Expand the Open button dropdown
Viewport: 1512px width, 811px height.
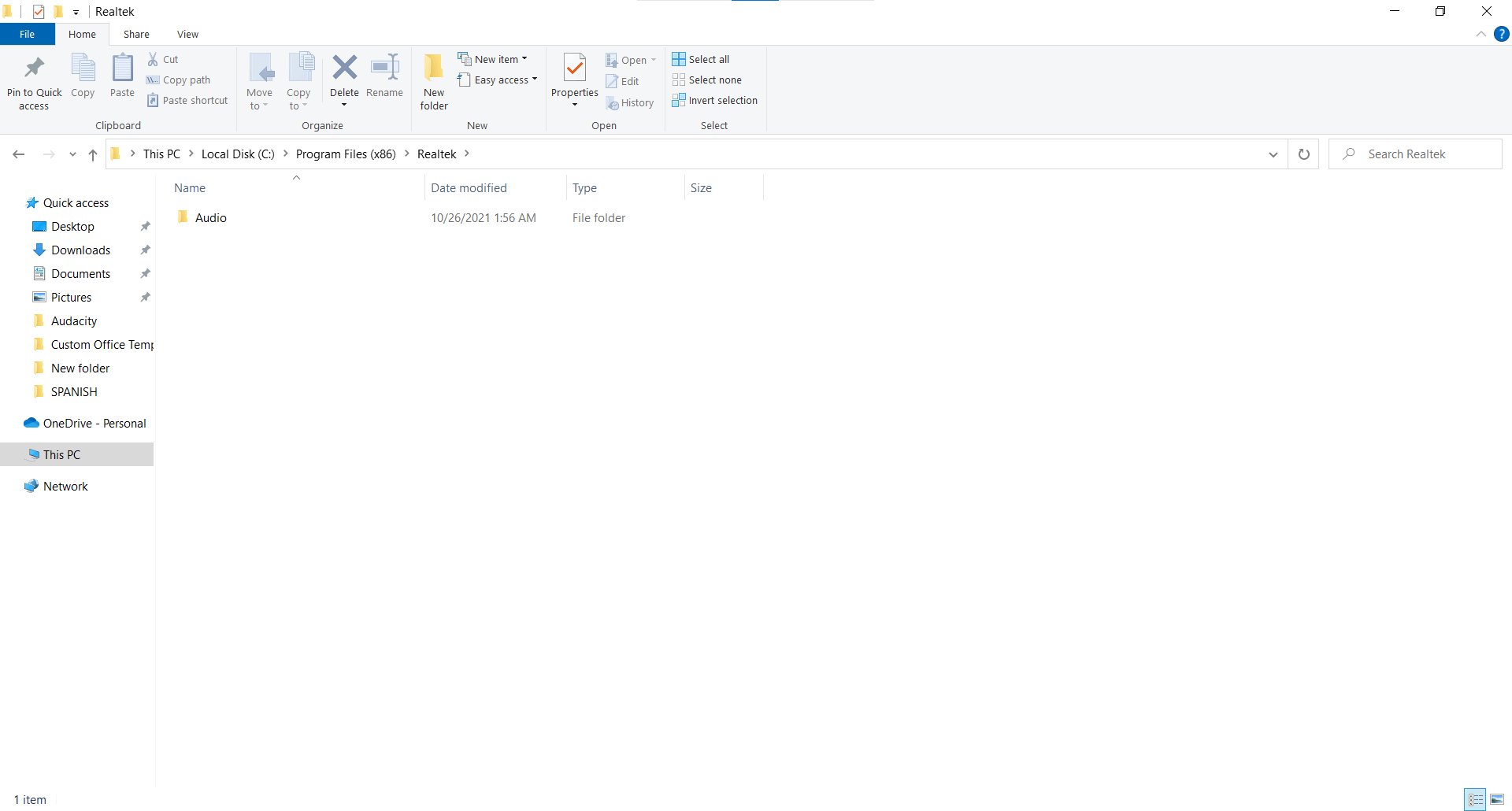click(x=654, y=60)
